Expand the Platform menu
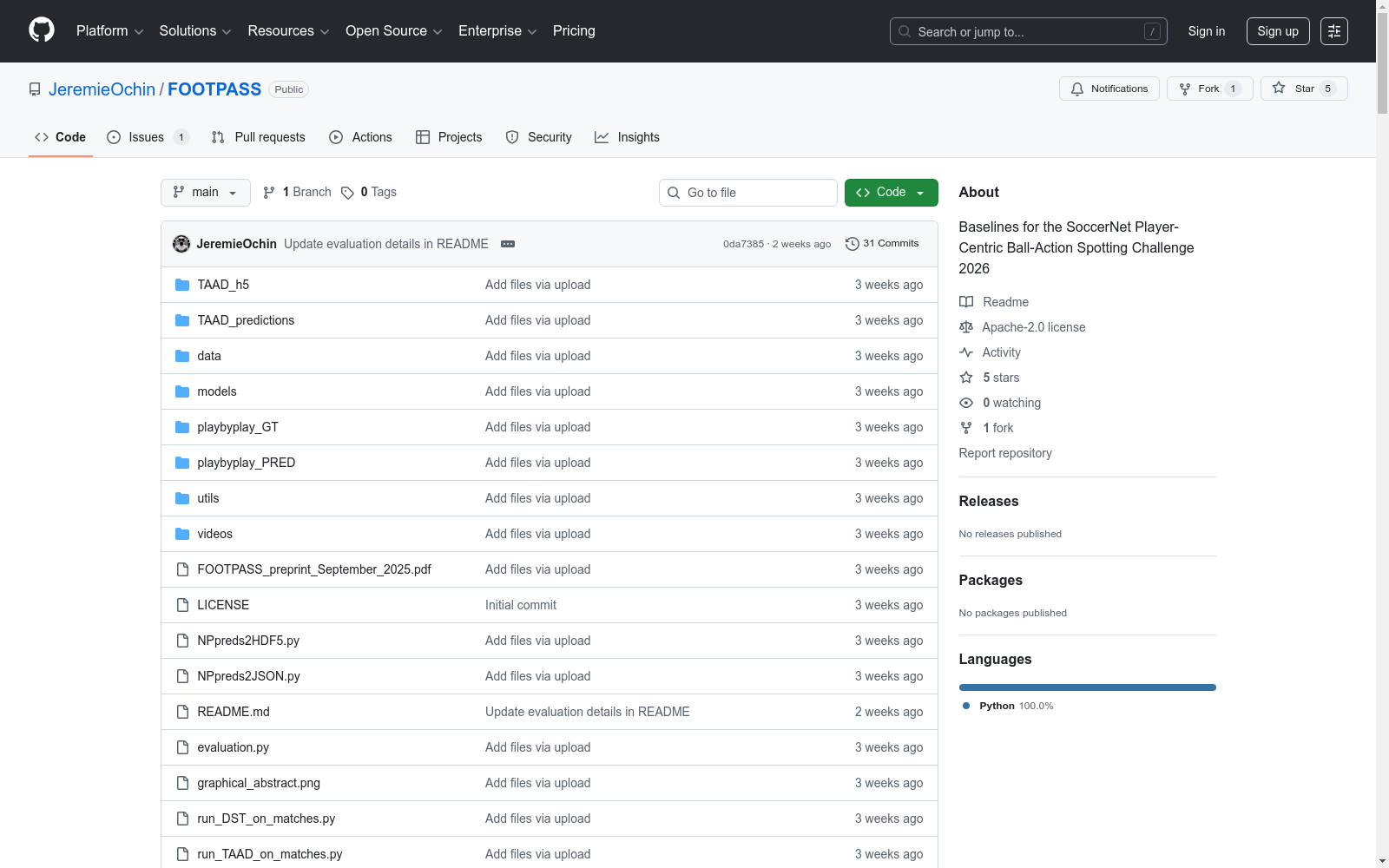The width and height of the screenshot is (1389, 868). [x=109, y=31]
